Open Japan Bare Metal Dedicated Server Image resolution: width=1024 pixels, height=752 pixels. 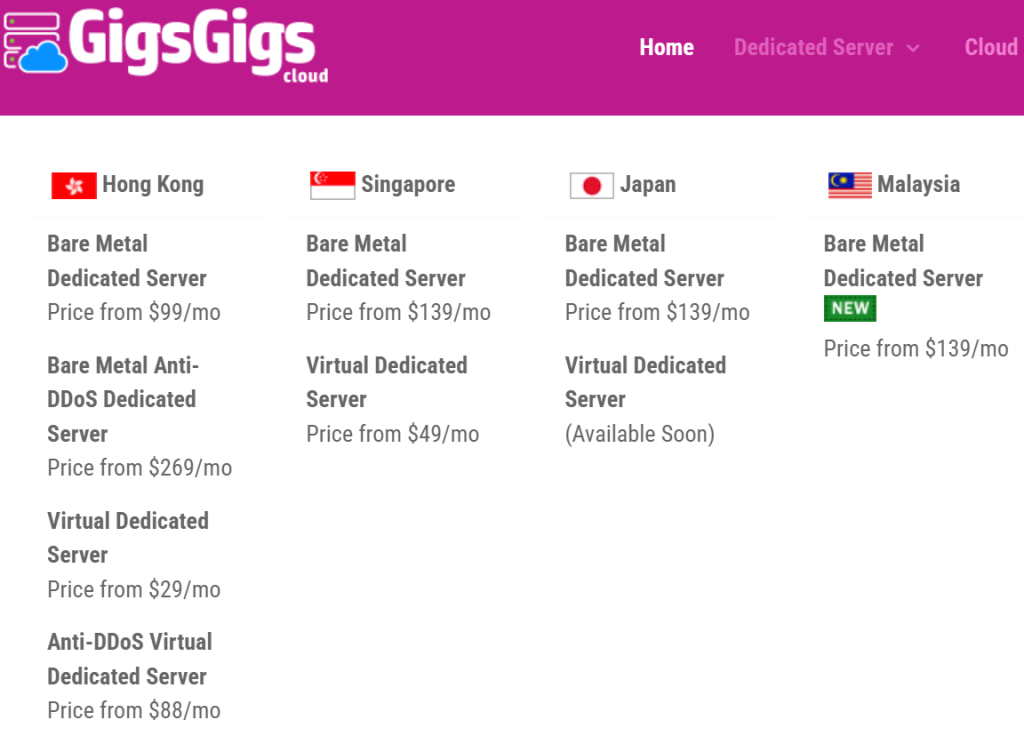[x=644, y=261]
